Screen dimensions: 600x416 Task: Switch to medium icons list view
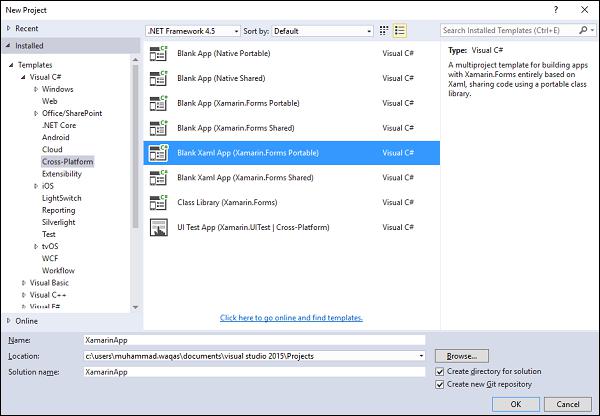pyautogui.click(x=399, y=31)
